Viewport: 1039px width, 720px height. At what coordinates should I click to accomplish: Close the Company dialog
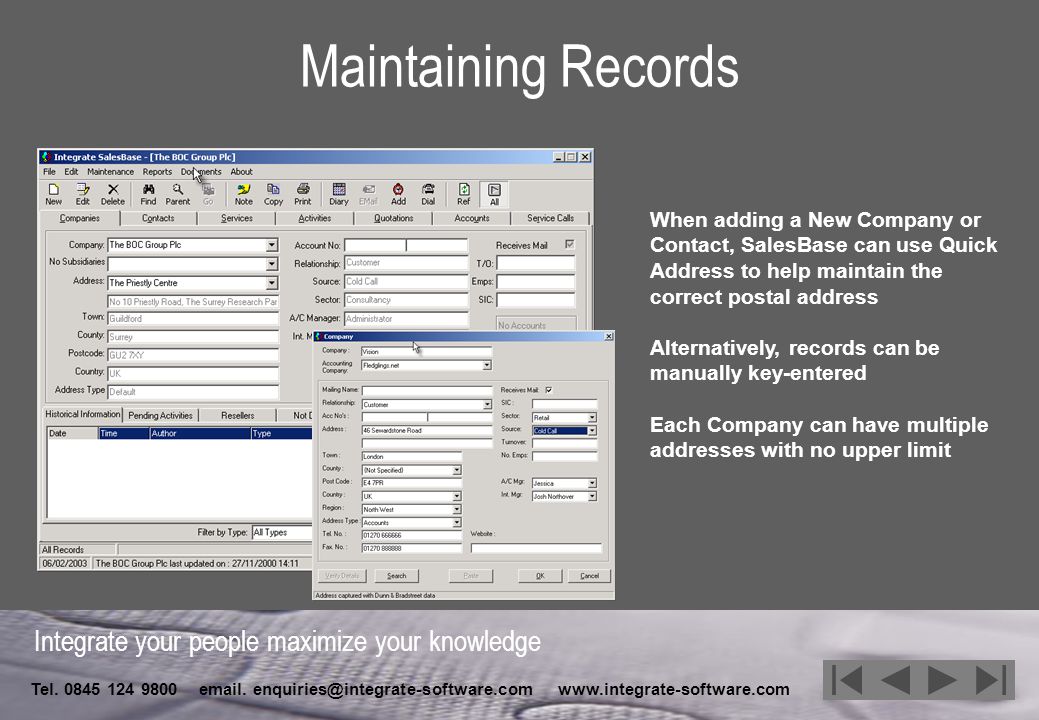pos(608,336)
